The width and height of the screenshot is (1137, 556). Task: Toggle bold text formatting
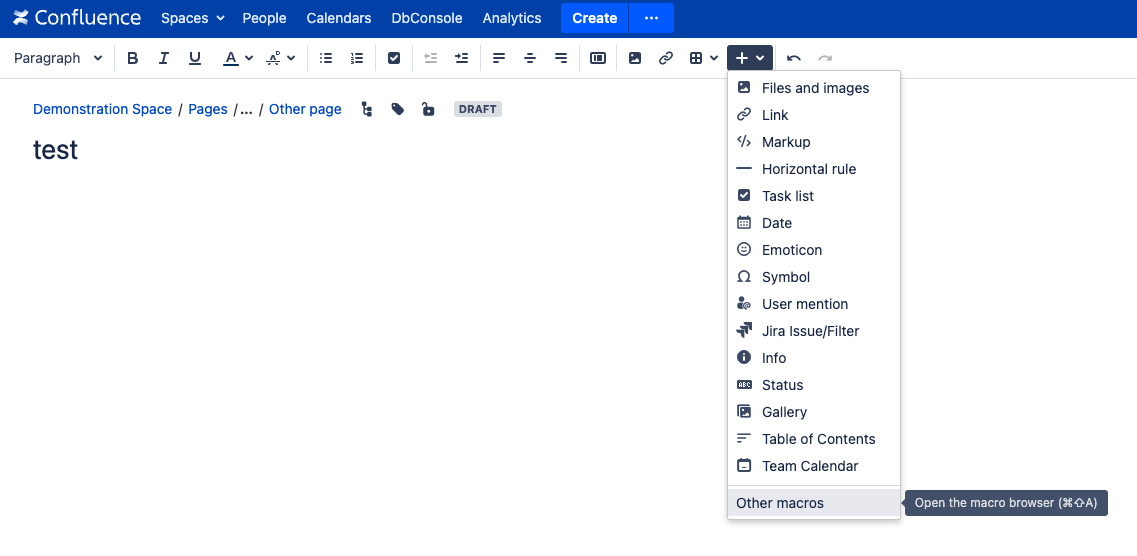coord(133,58)
